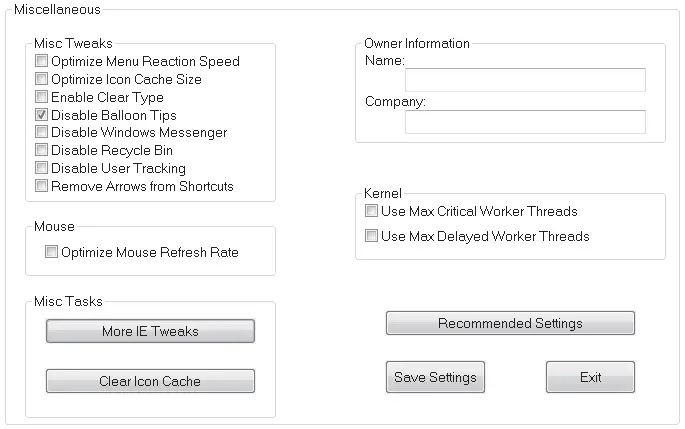
Task: Check Enable Clear Type box
Action: coord(42,98)
